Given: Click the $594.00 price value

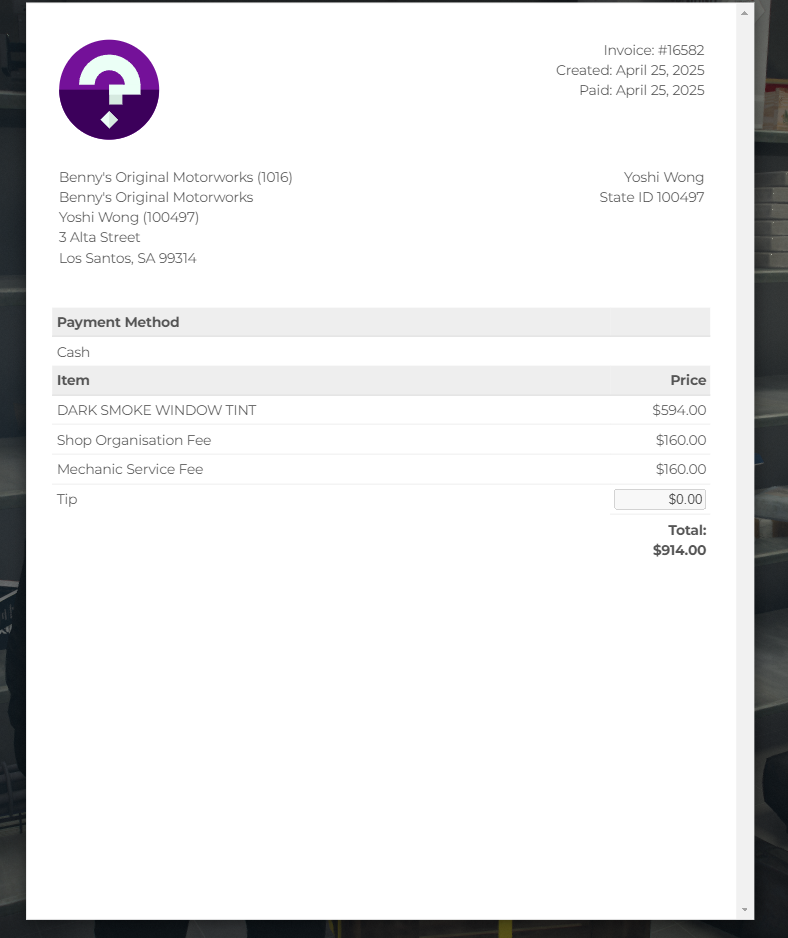Looking at the screenshot, I should coord(679,410).
